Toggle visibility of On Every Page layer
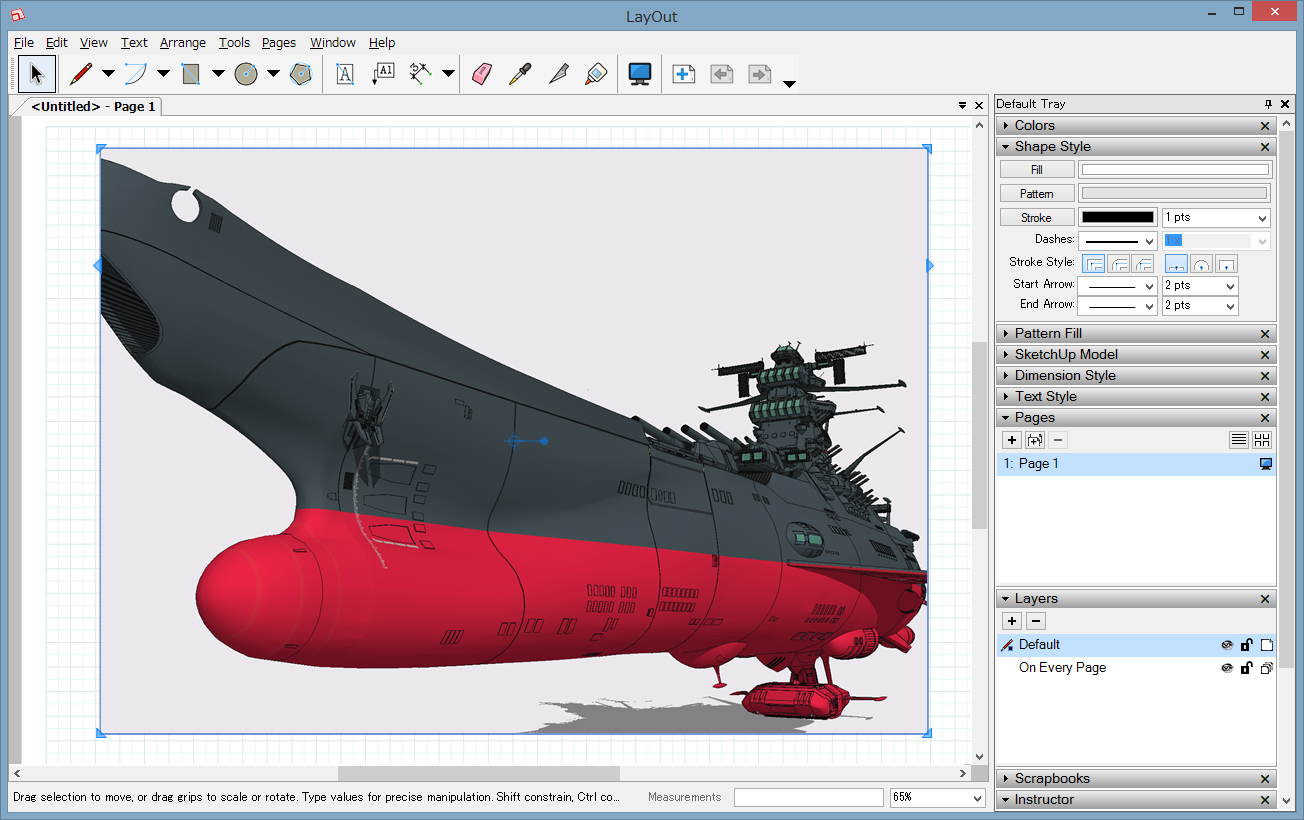 (x=1227, y=668)
